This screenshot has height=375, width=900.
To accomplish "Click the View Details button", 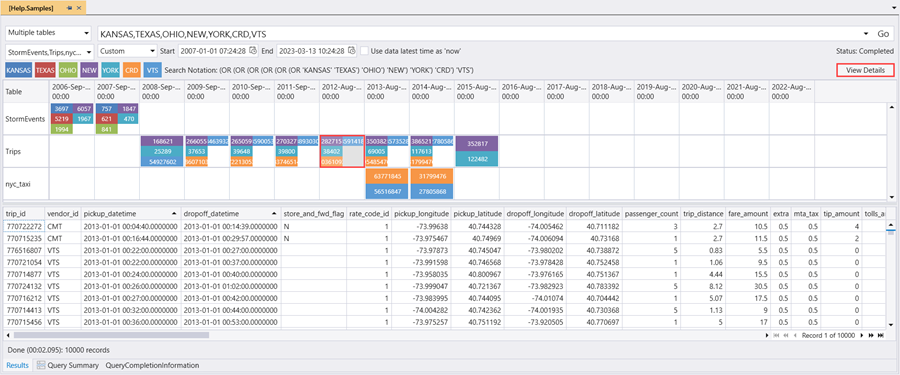I will click(x=865, y=70).
